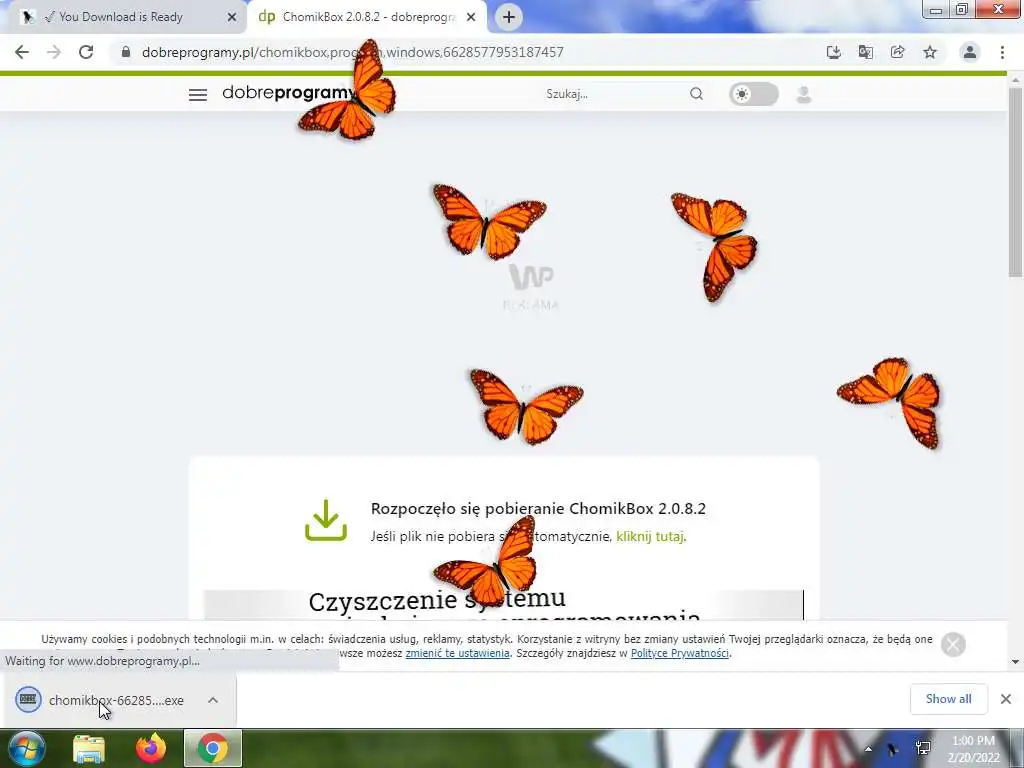1024x768 pixels.
Task: Toggle the light/dark theme switch
Action: [754, 94]
